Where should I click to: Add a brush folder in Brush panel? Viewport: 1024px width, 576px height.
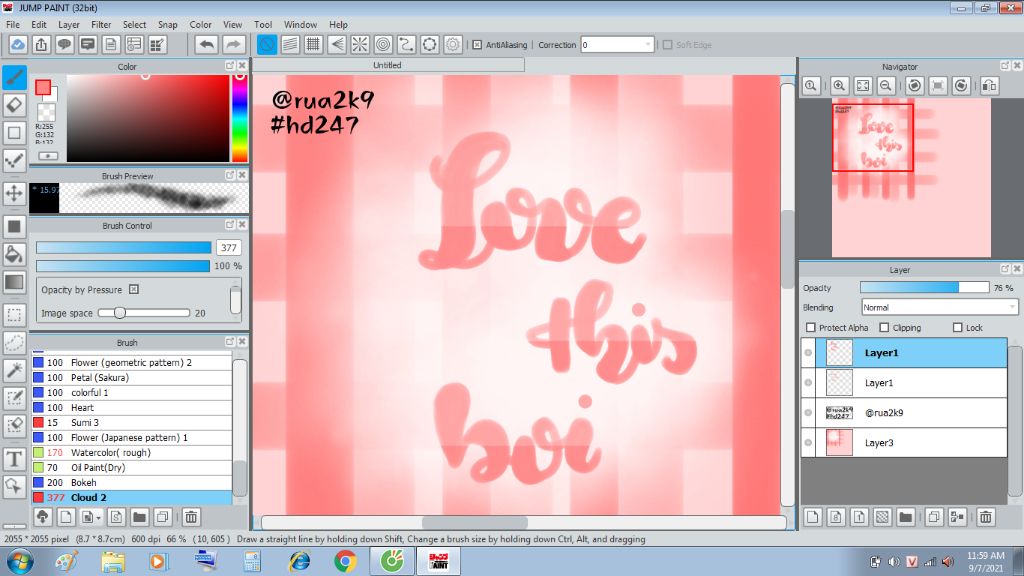[139, 517]
